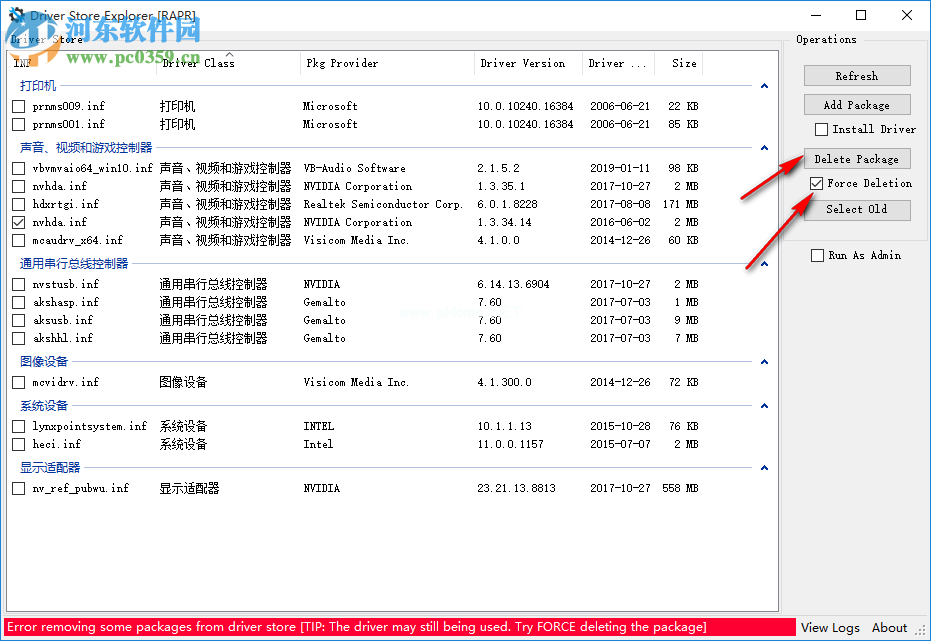The width and height of the screenshot is (931, 641).
Task: Collapse the 系统设备 driver group
Action: 764,406
